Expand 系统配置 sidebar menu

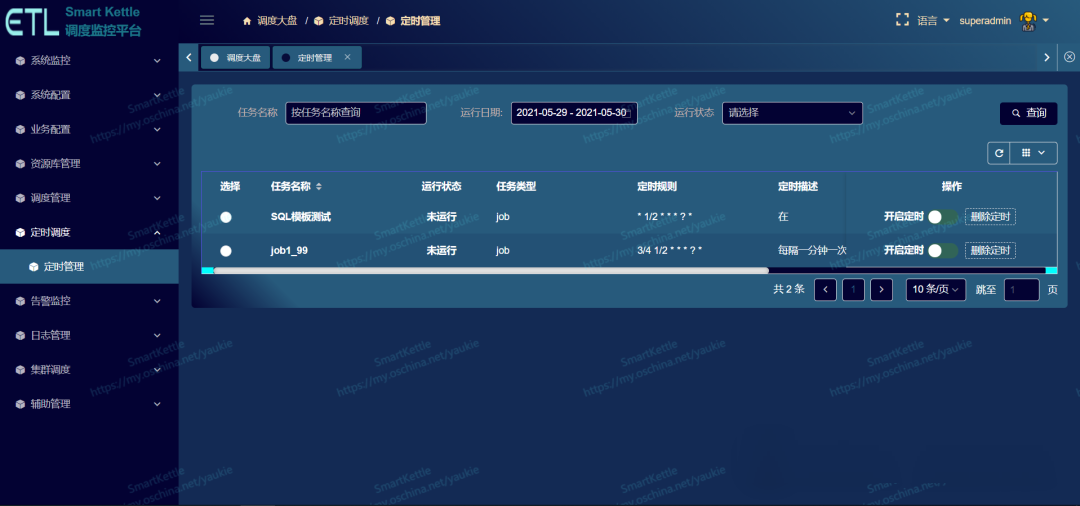click(89, 95)
